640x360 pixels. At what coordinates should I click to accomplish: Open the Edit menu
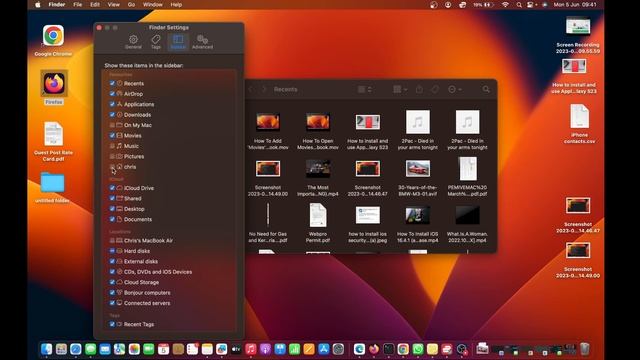tap(95, 5)
